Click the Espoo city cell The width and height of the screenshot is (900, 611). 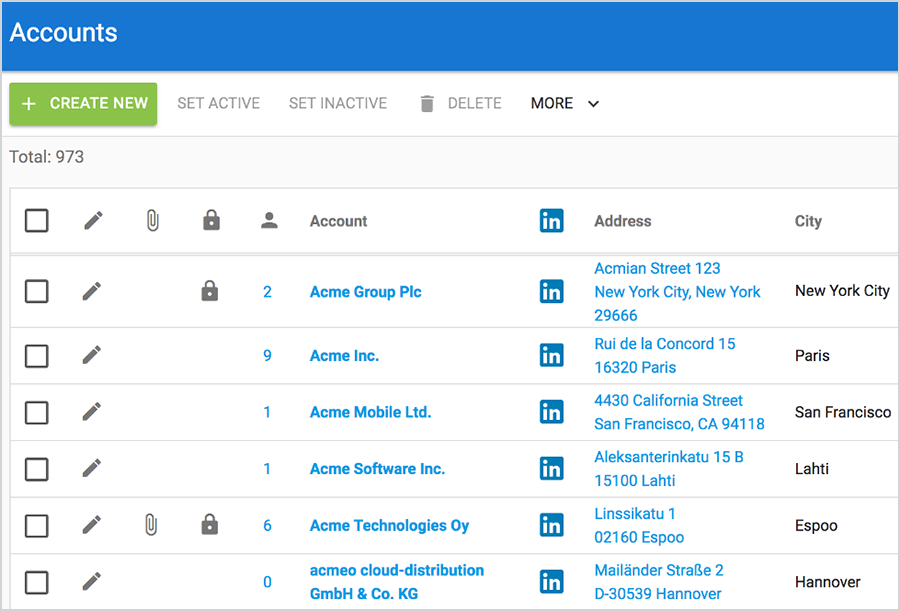[x=816, y=525]
